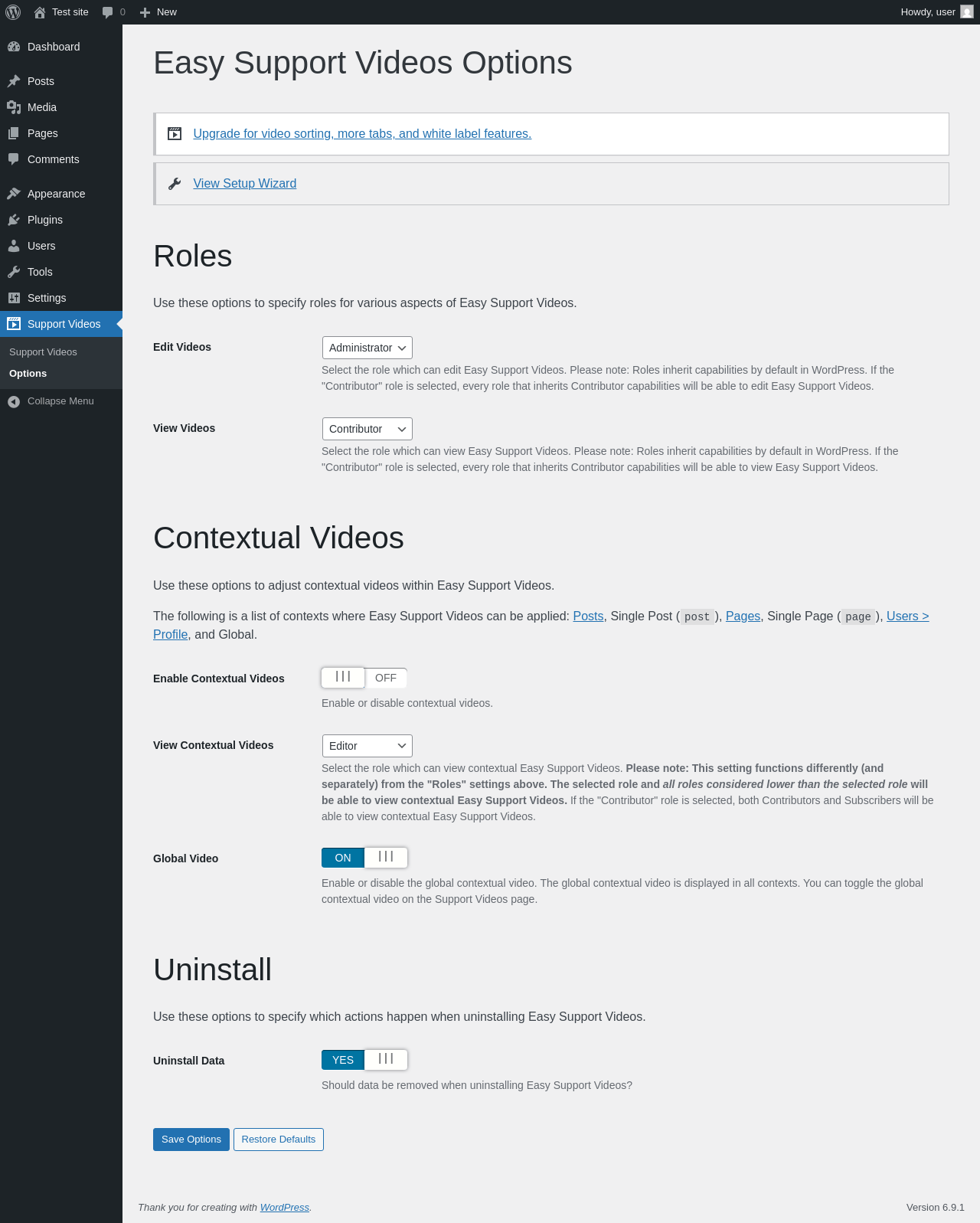980x1223 pixels.
Task: Click the Uninstall Data label
Action: coord(188,1061)
